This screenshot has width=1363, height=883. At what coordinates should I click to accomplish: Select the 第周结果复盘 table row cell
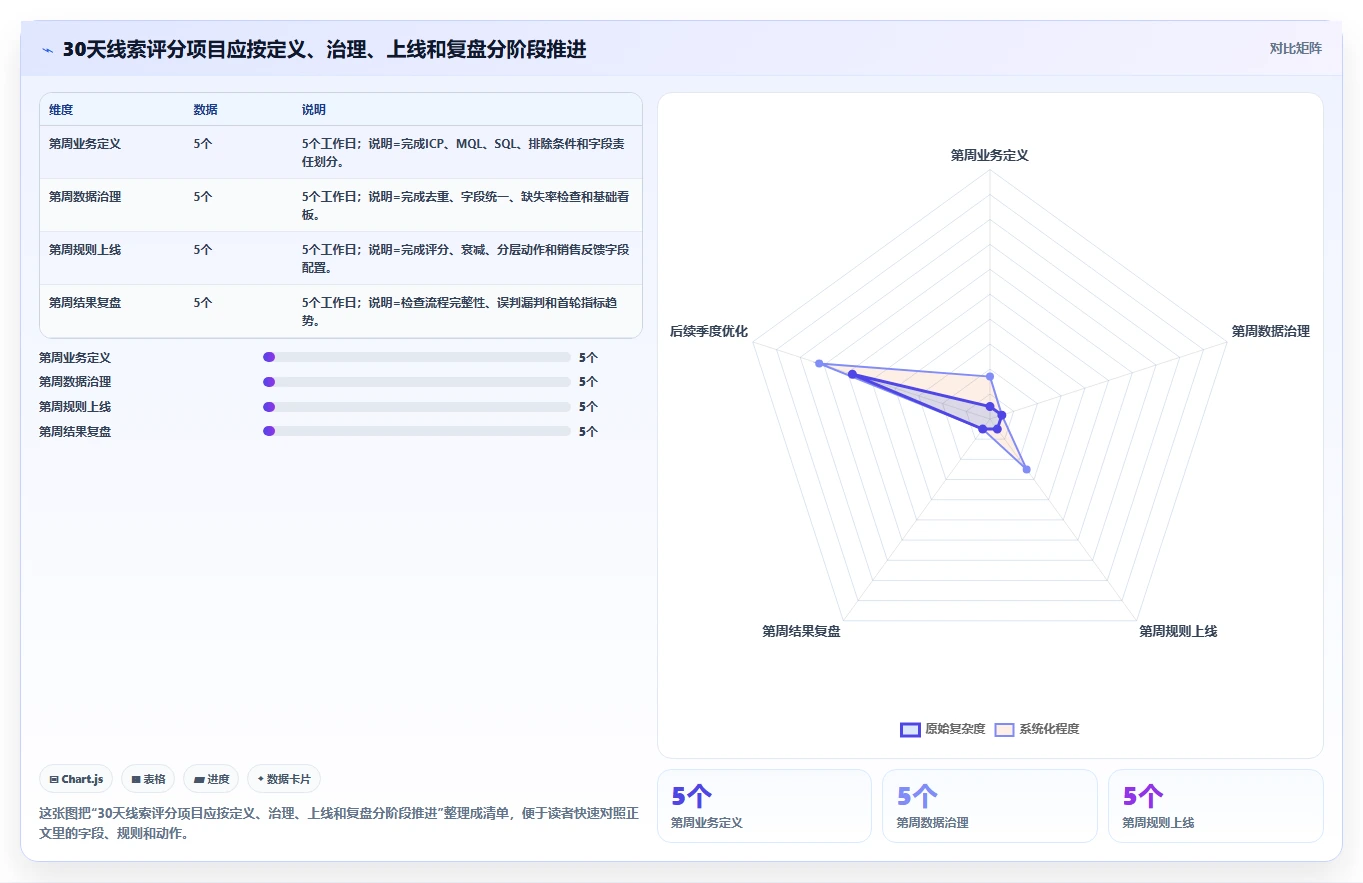coord(85,303)
